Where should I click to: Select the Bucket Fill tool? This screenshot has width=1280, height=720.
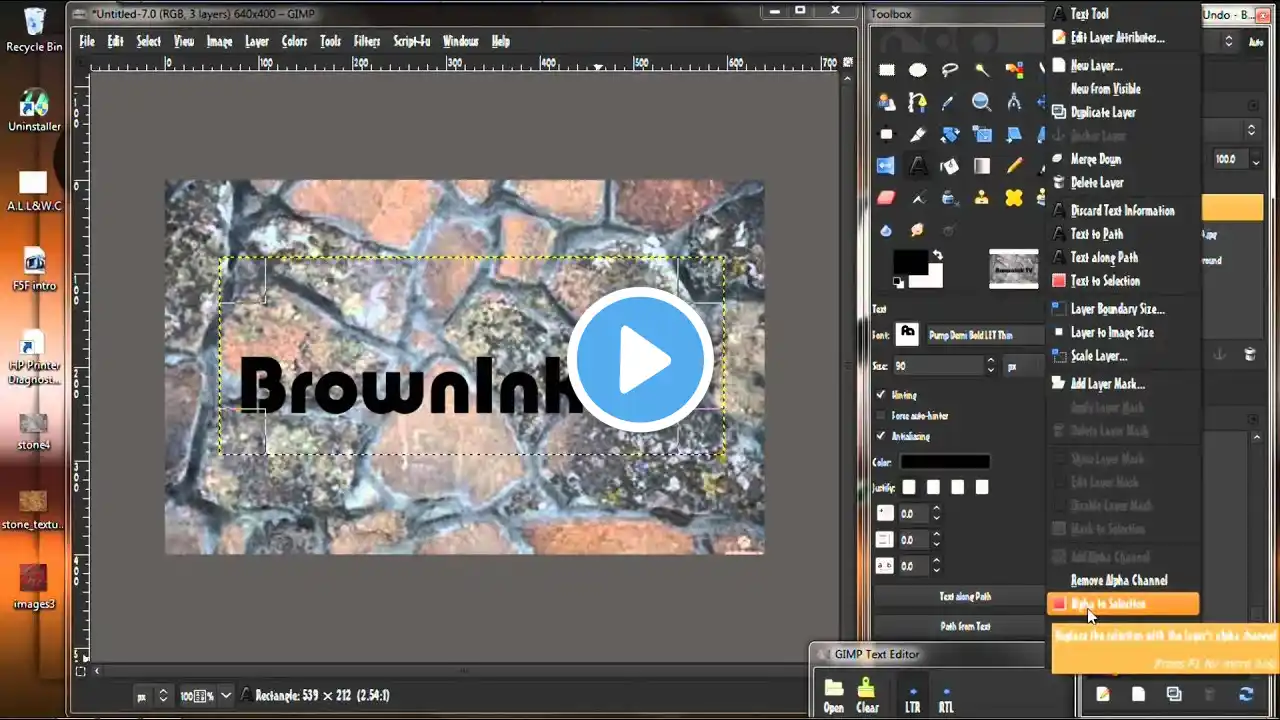tap(950, 166)
